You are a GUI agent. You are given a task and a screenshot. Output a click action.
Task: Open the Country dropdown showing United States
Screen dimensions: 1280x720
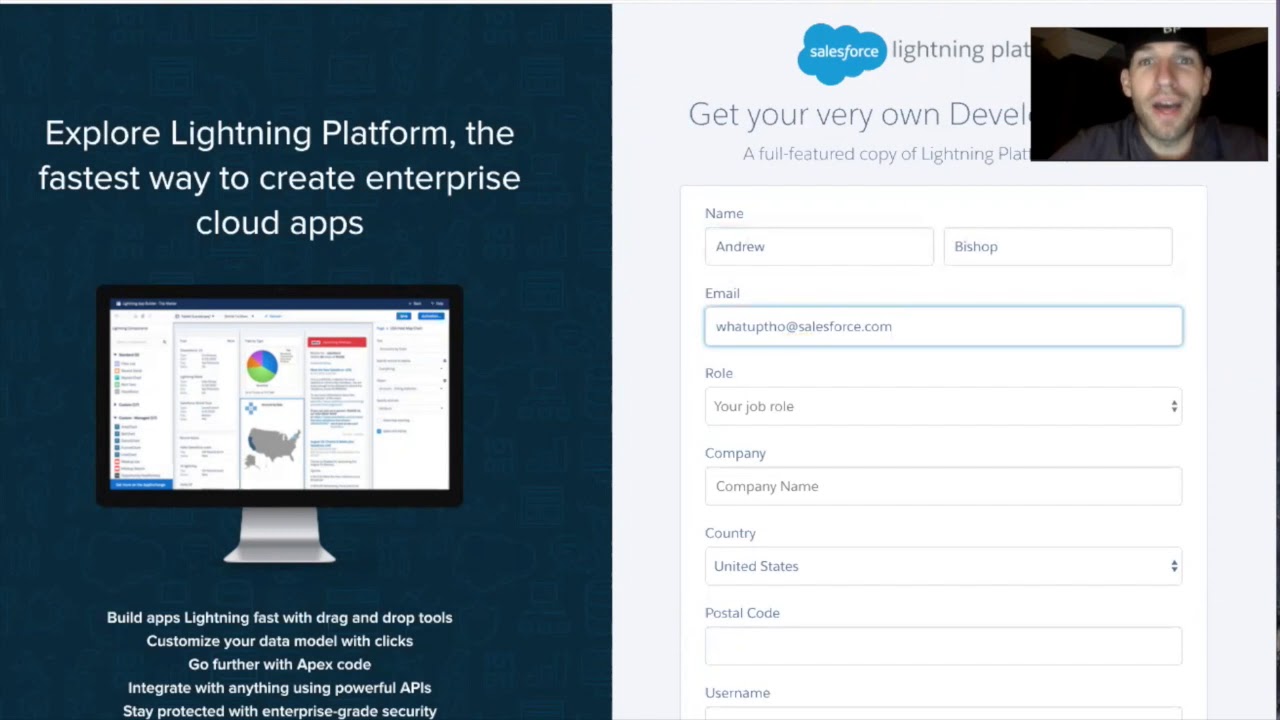(943, 566)
